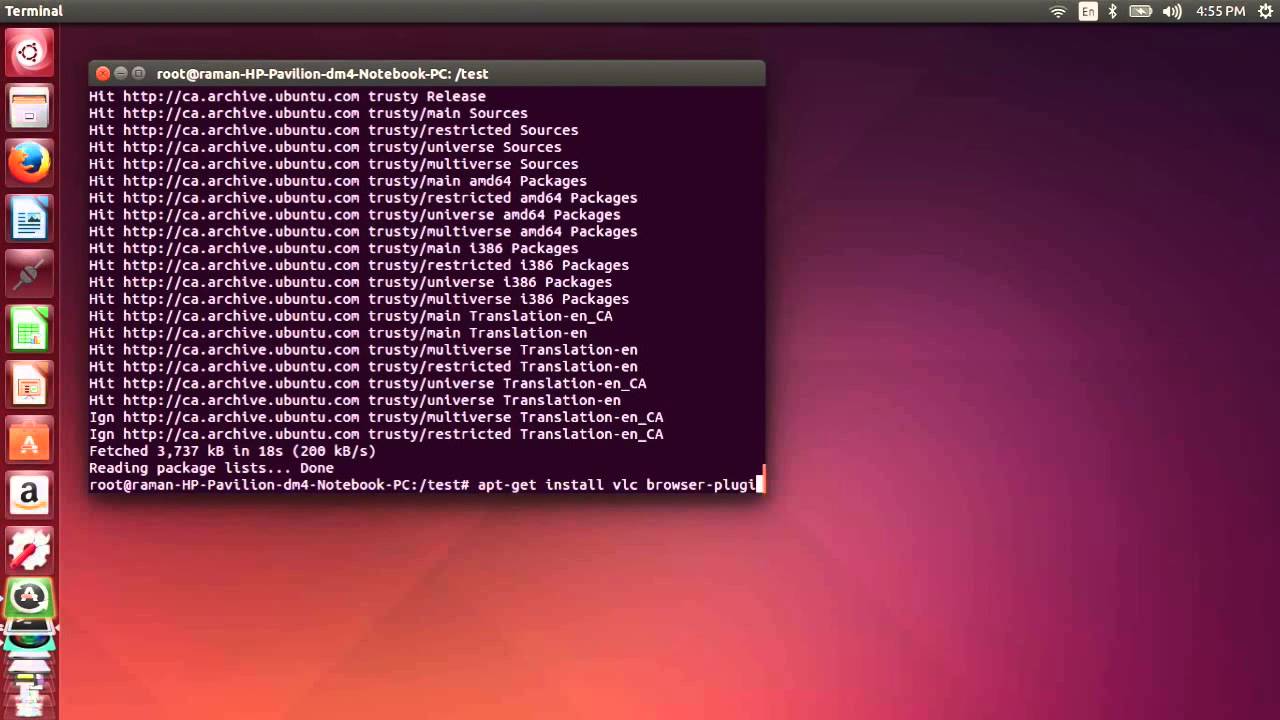Click the line 'trusty/multiverse Translation-en'
This screenshot has width=1280, height=720.
[x=363, y=350]
